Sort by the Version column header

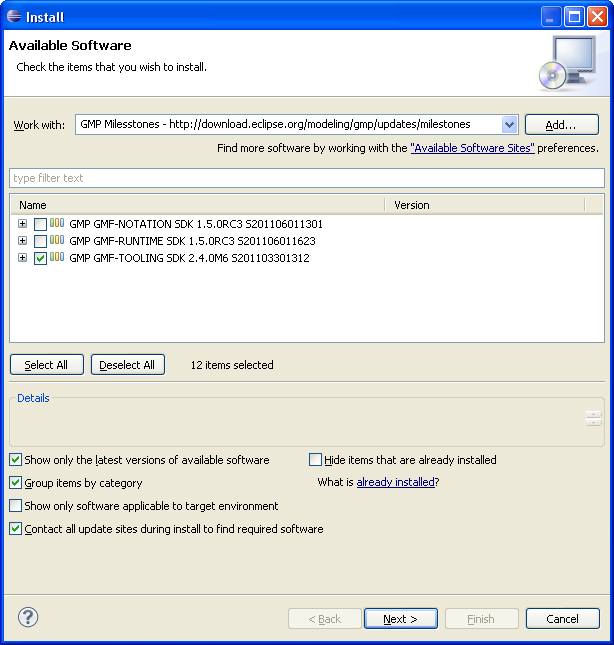click(x=485, y=205)
